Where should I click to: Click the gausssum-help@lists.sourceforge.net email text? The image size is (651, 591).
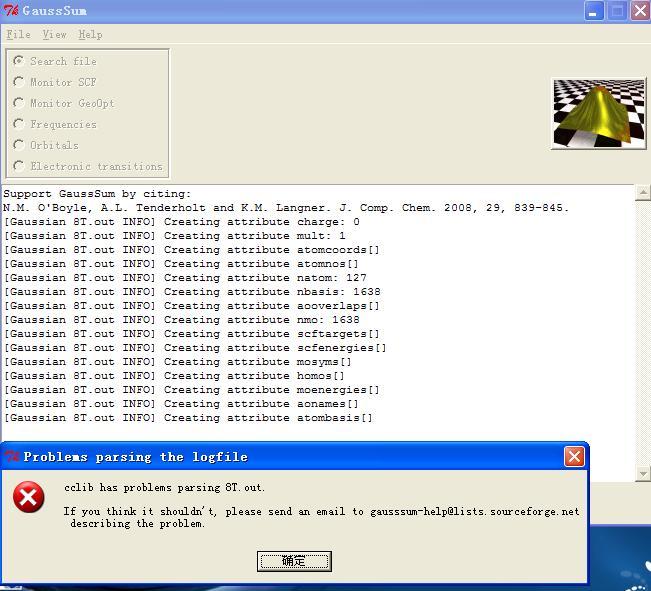click(475, 512)
